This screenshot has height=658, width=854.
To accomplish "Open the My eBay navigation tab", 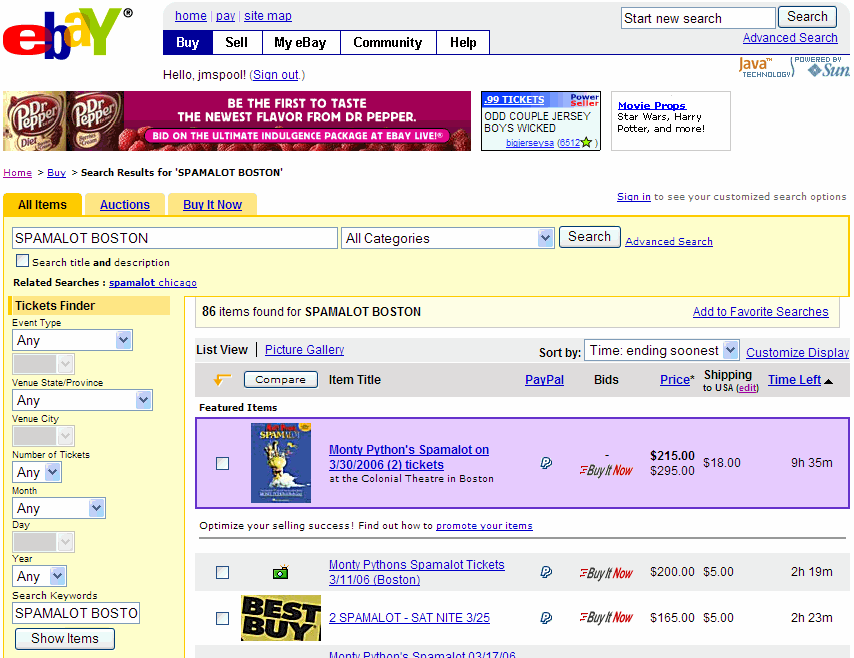I will pos(301,42).
